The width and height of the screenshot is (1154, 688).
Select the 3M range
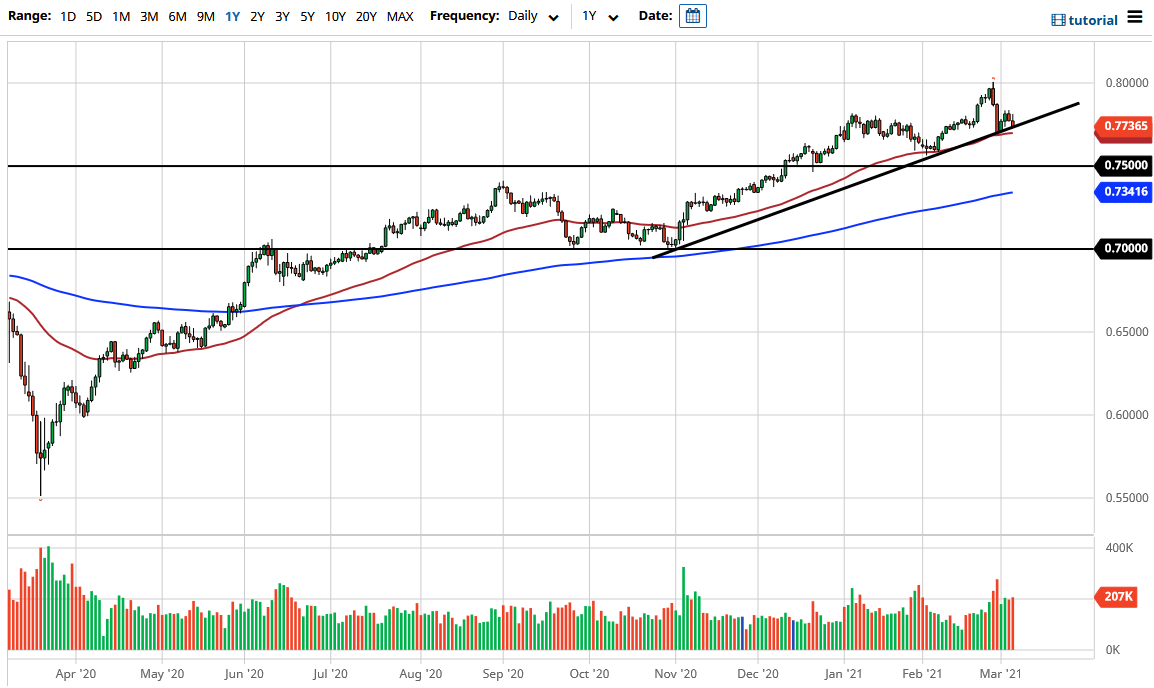(x=147, y=16)
